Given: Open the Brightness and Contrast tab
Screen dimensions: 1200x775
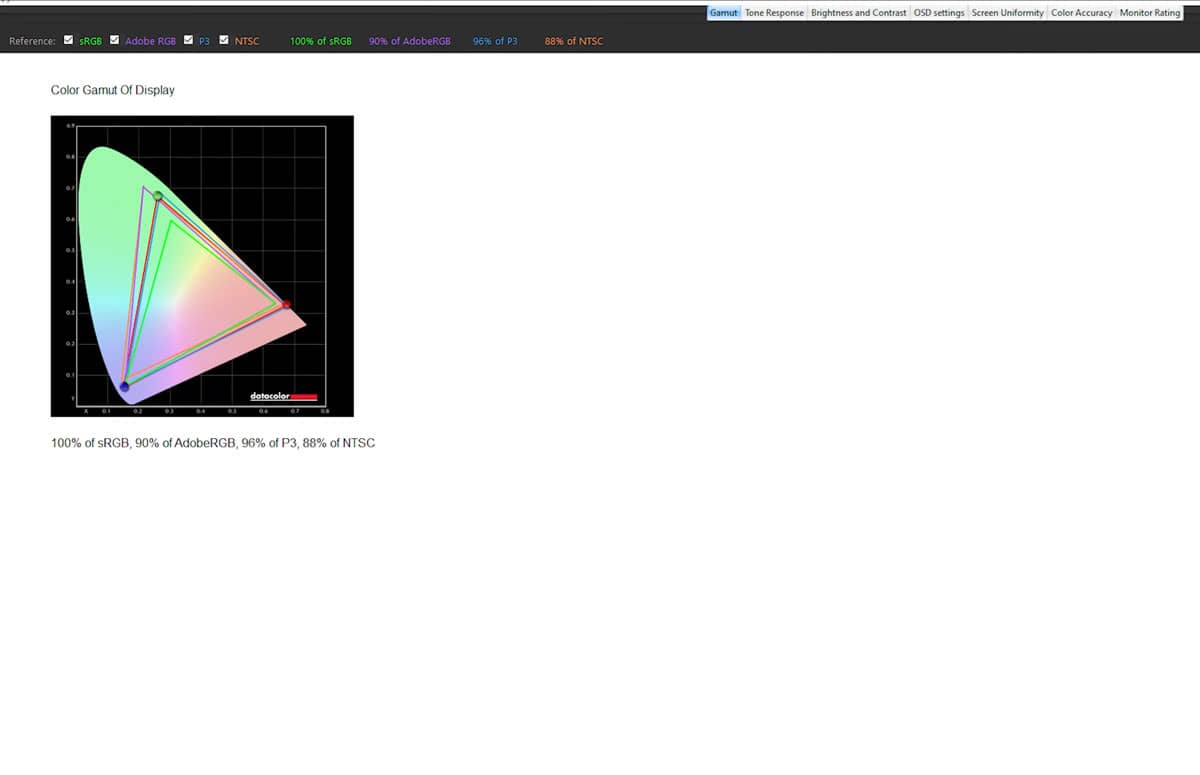Looking at the screenshot, I should pyautogui.click(x=858, y=13).
